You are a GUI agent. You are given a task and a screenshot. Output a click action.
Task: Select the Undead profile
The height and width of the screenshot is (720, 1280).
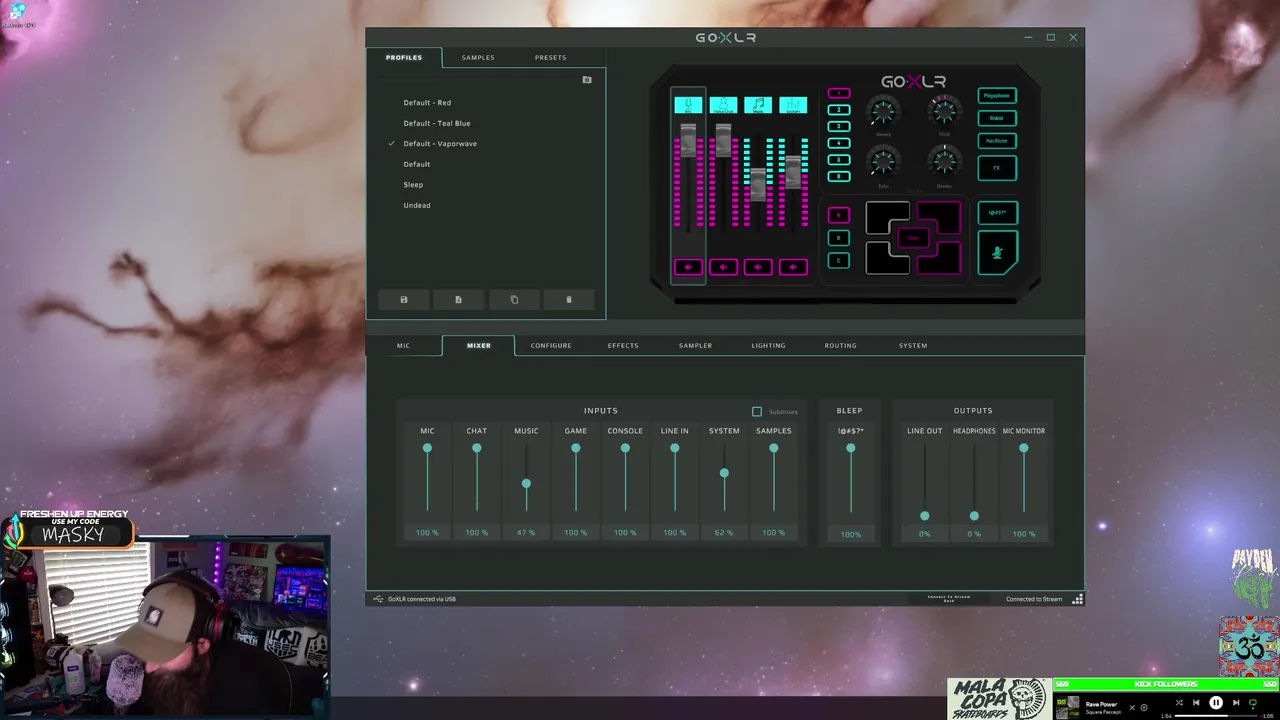[417, 205]
